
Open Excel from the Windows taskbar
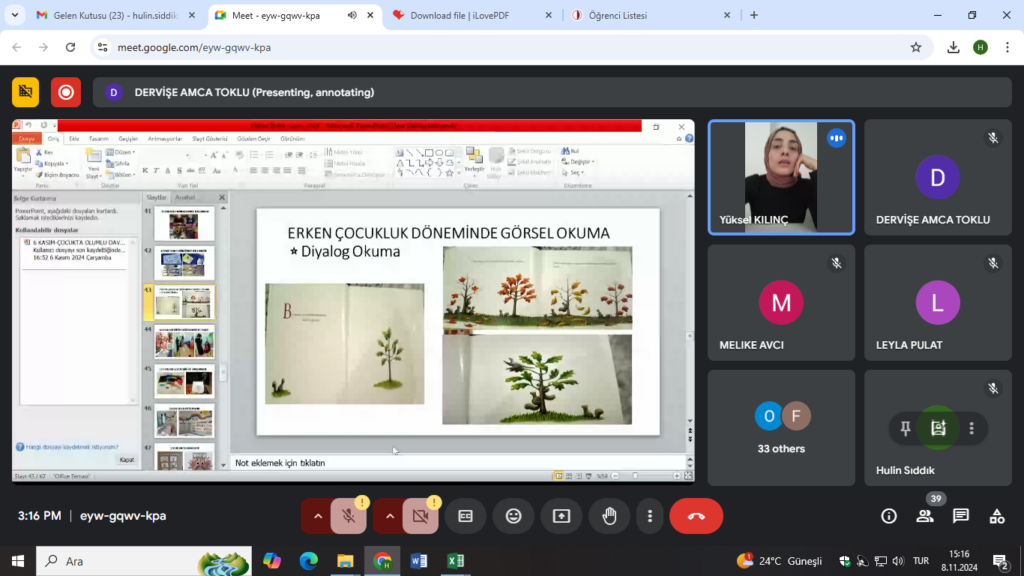point(455,561)
